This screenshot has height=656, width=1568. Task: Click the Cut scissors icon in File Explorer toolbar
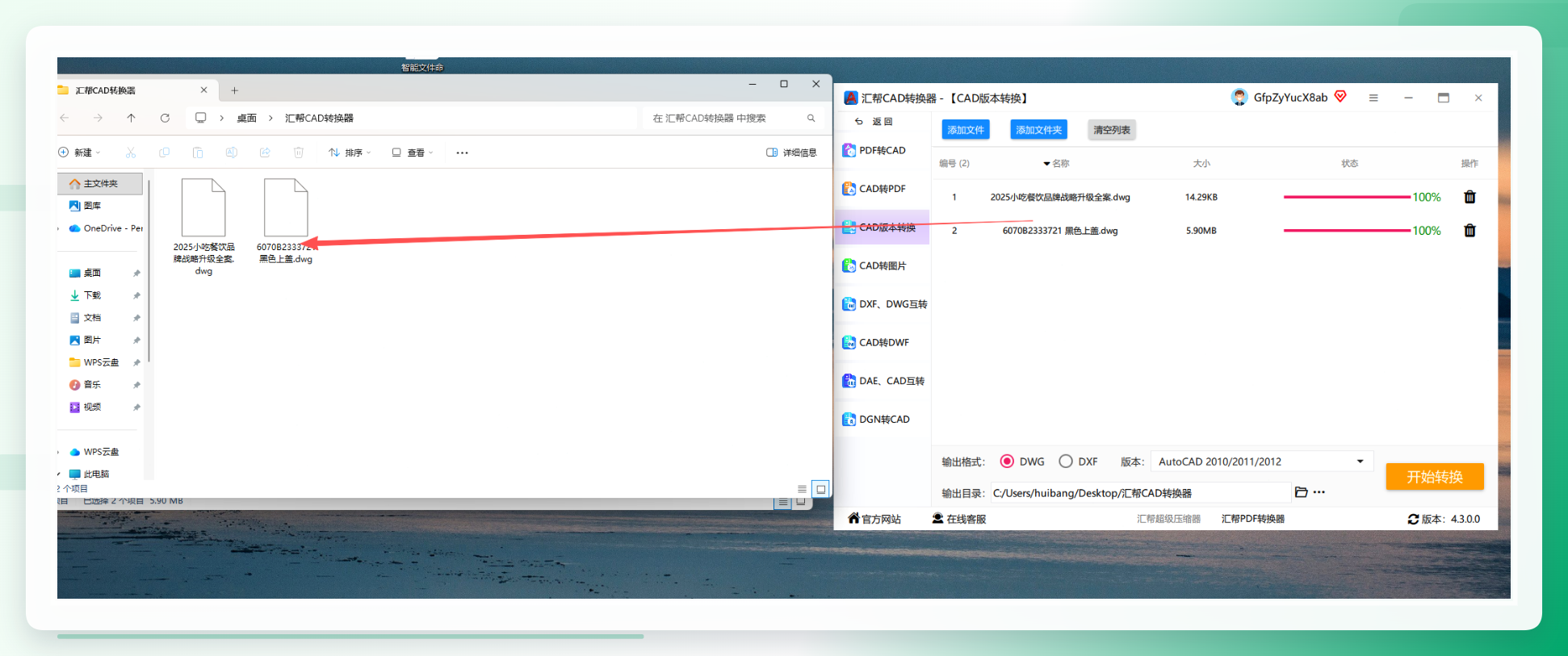pyautogui.click(x=131, y=153)
